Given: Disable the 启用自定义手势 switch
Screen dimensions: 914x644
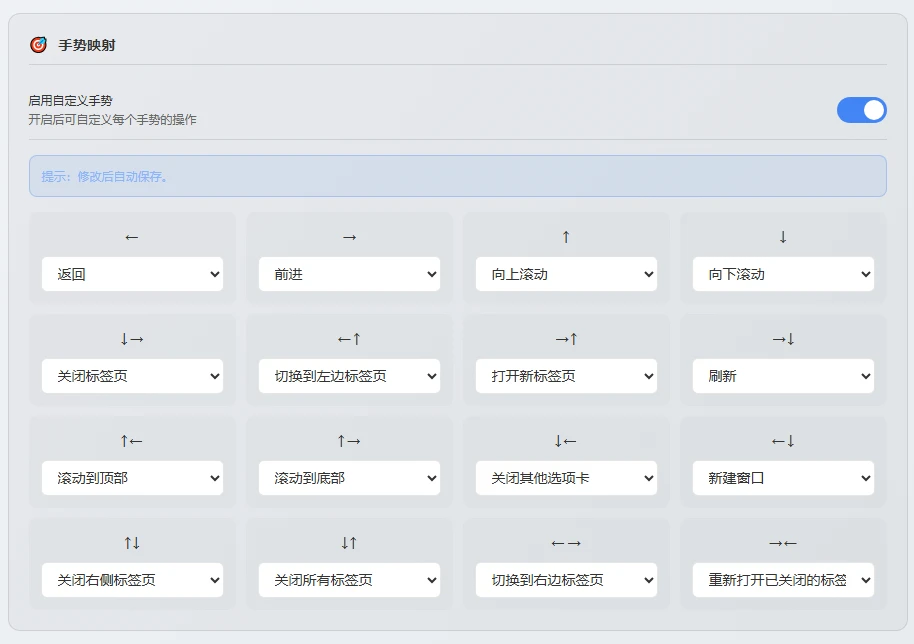Looking at the screenshot, I should (x=861, y=110).
